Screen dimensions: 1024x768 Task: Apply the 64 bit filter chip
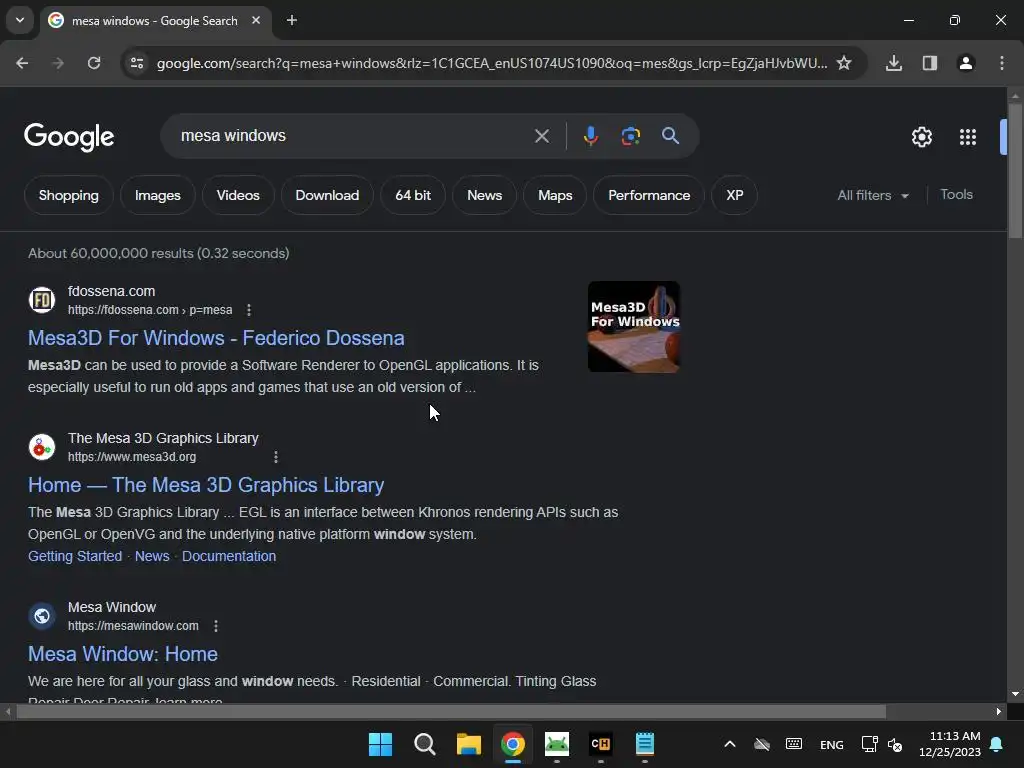click(413, 195)
